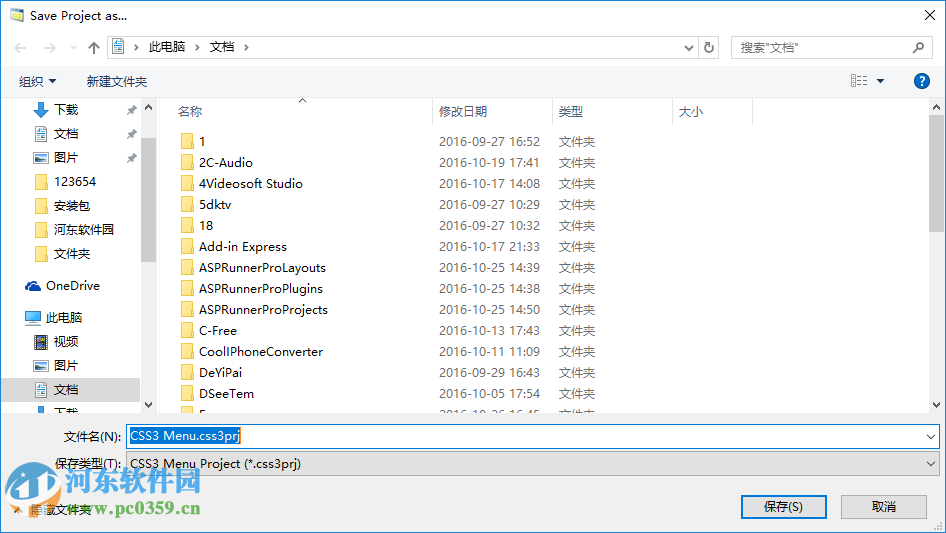
Task: Click pin icon next to pinned 文档
Action: [132, 134]
